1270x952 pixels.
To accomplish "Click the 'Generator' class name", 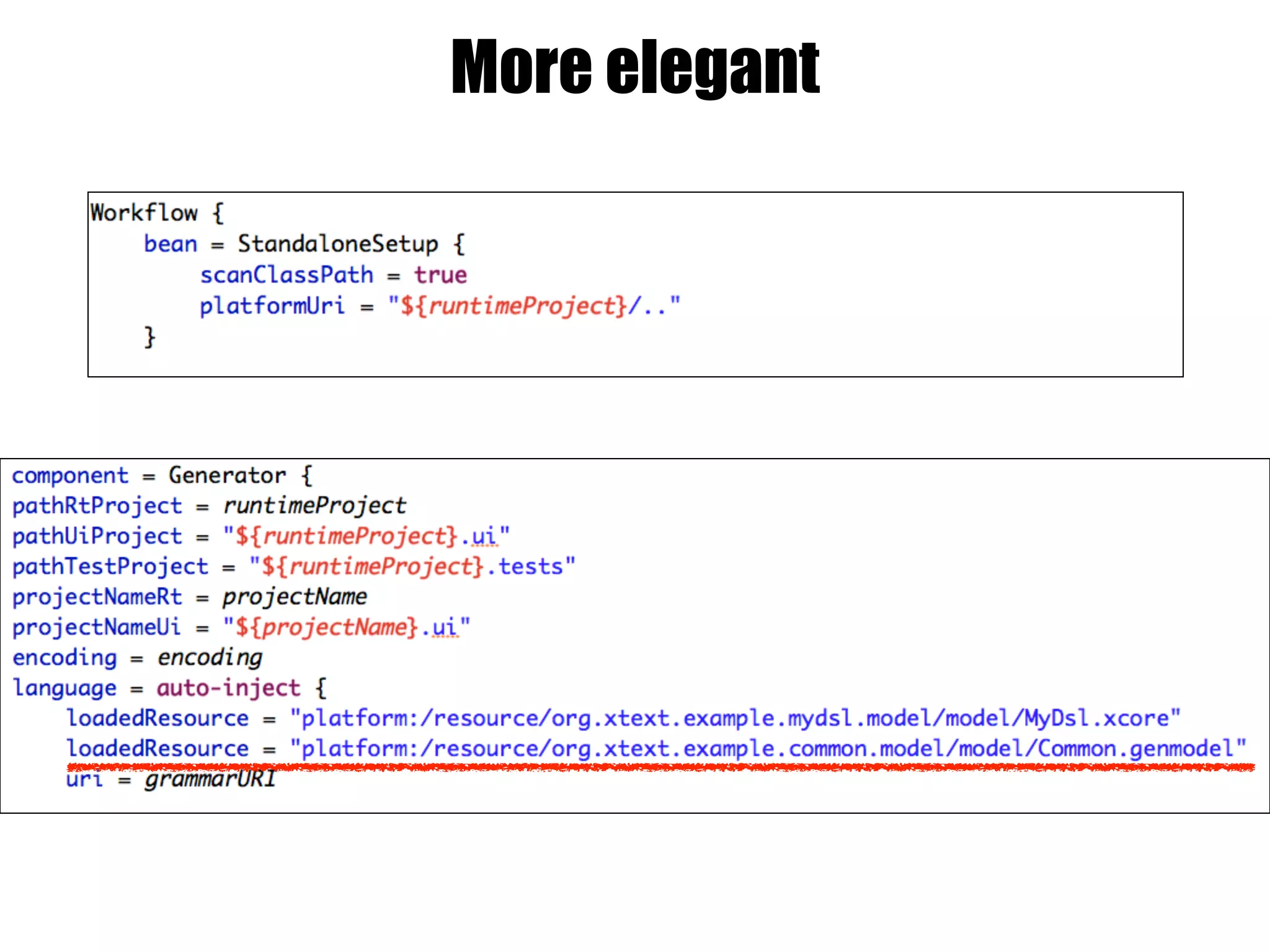I will coord(227,475).
